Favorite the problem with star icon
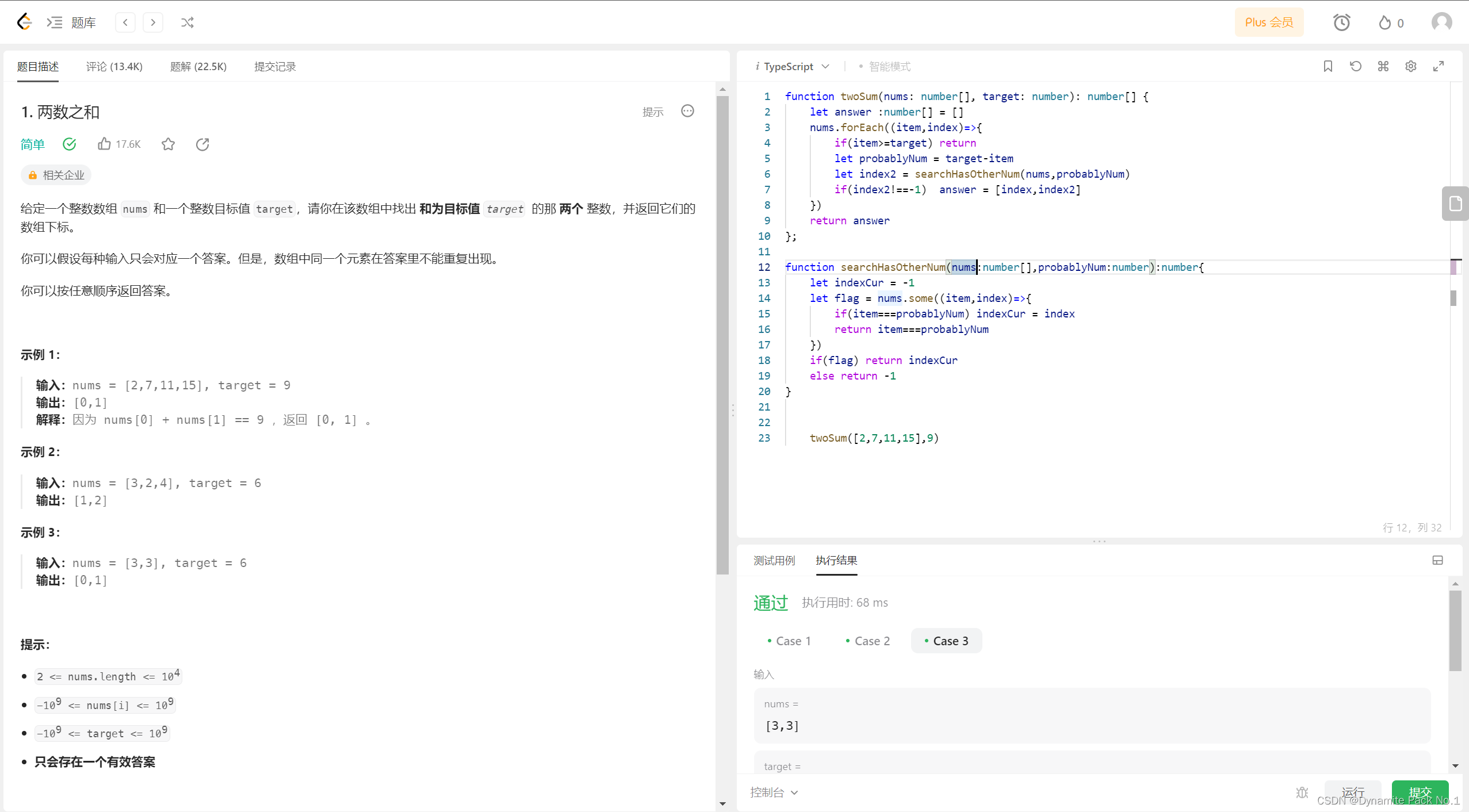 (x=168, y=144)
